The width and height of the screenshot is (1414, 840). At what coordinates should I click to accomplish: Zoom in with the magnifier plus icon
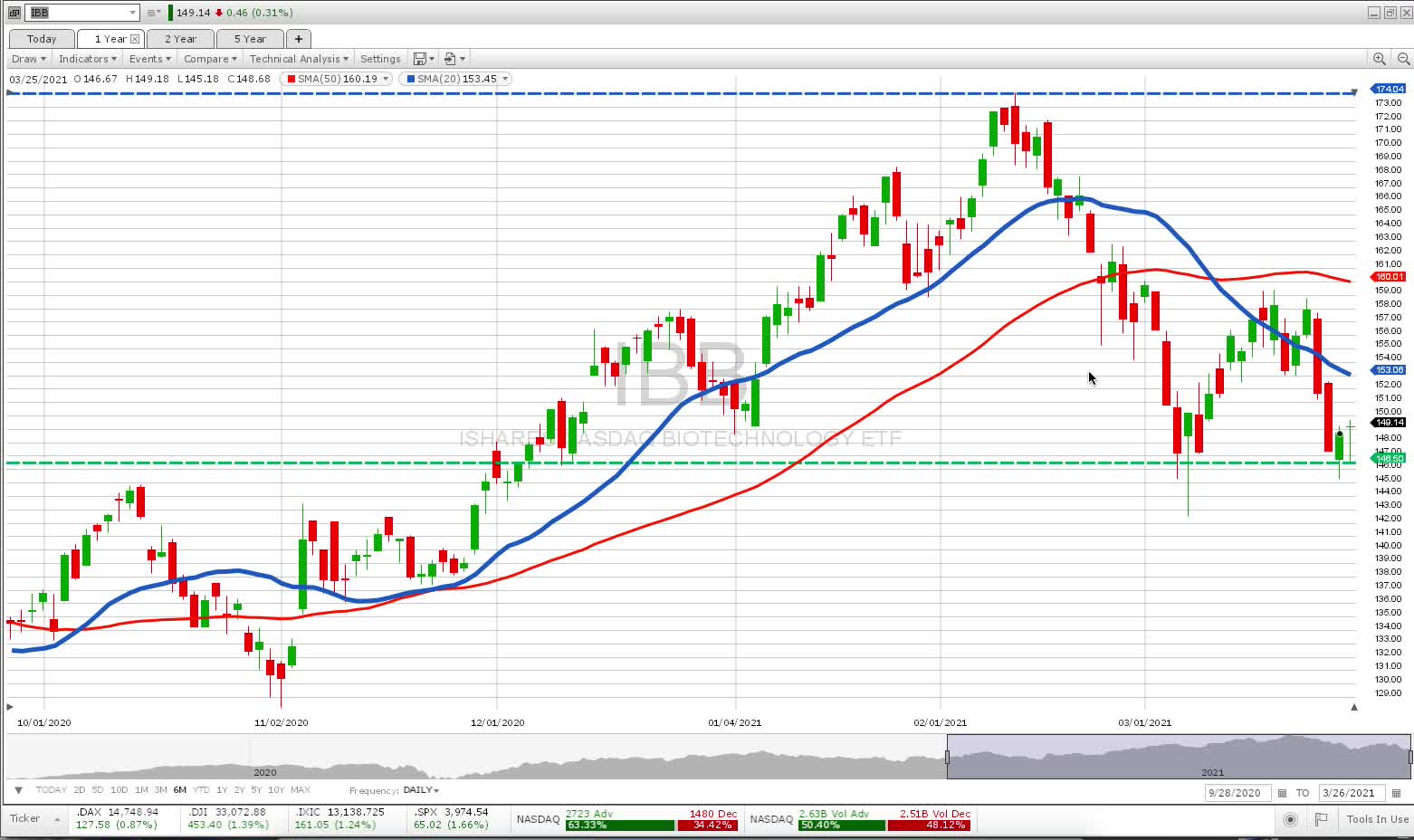point(1380,59)
